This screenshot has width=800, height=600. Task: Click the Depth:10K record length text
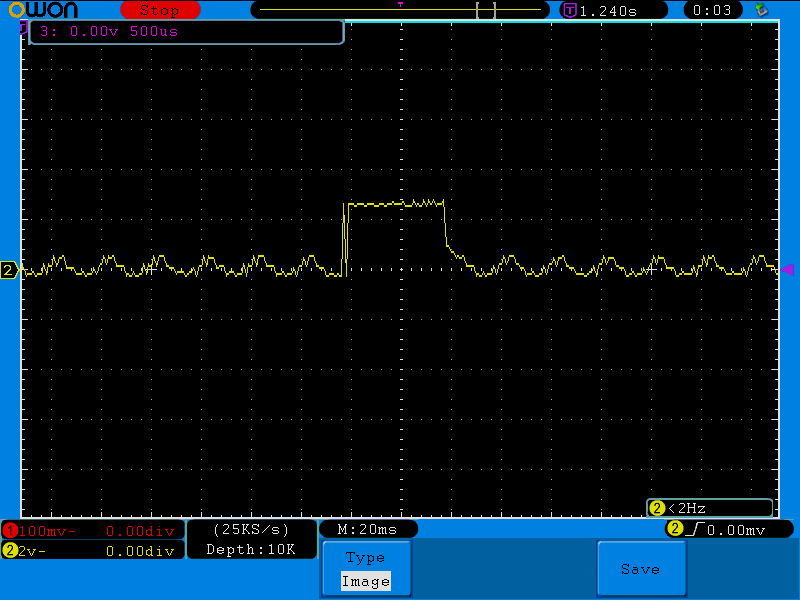tap(251, 549)
